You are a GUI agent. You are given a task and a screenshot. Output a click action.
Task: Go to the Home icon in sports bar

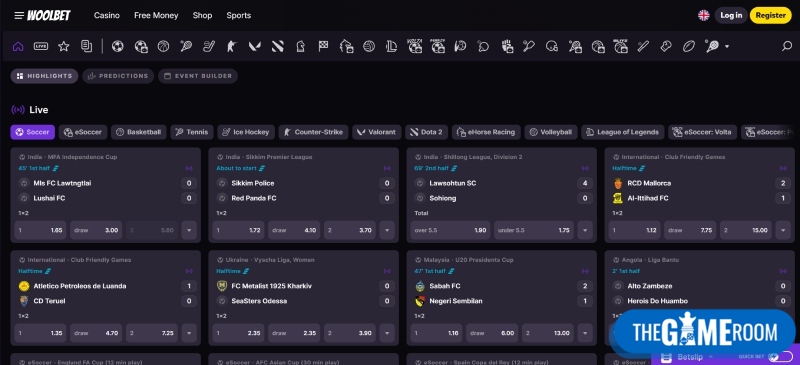(18, 46)
